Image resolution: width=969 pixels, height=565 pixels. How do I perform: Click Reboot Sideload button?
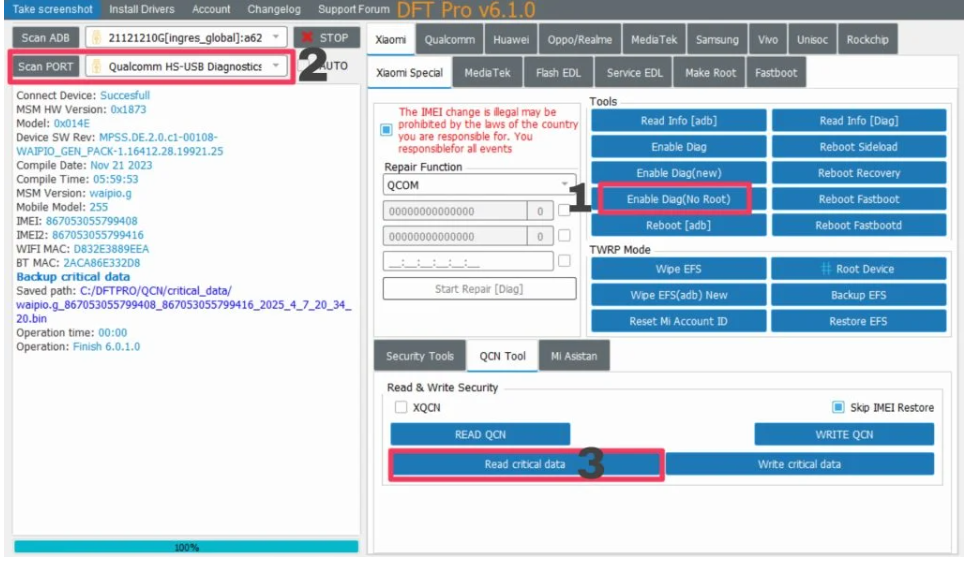pyautogui.click(x=859, y=147)
